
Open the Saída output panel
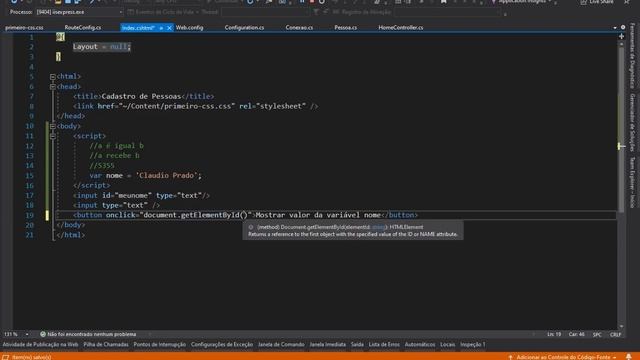click(x=357, y=344)
